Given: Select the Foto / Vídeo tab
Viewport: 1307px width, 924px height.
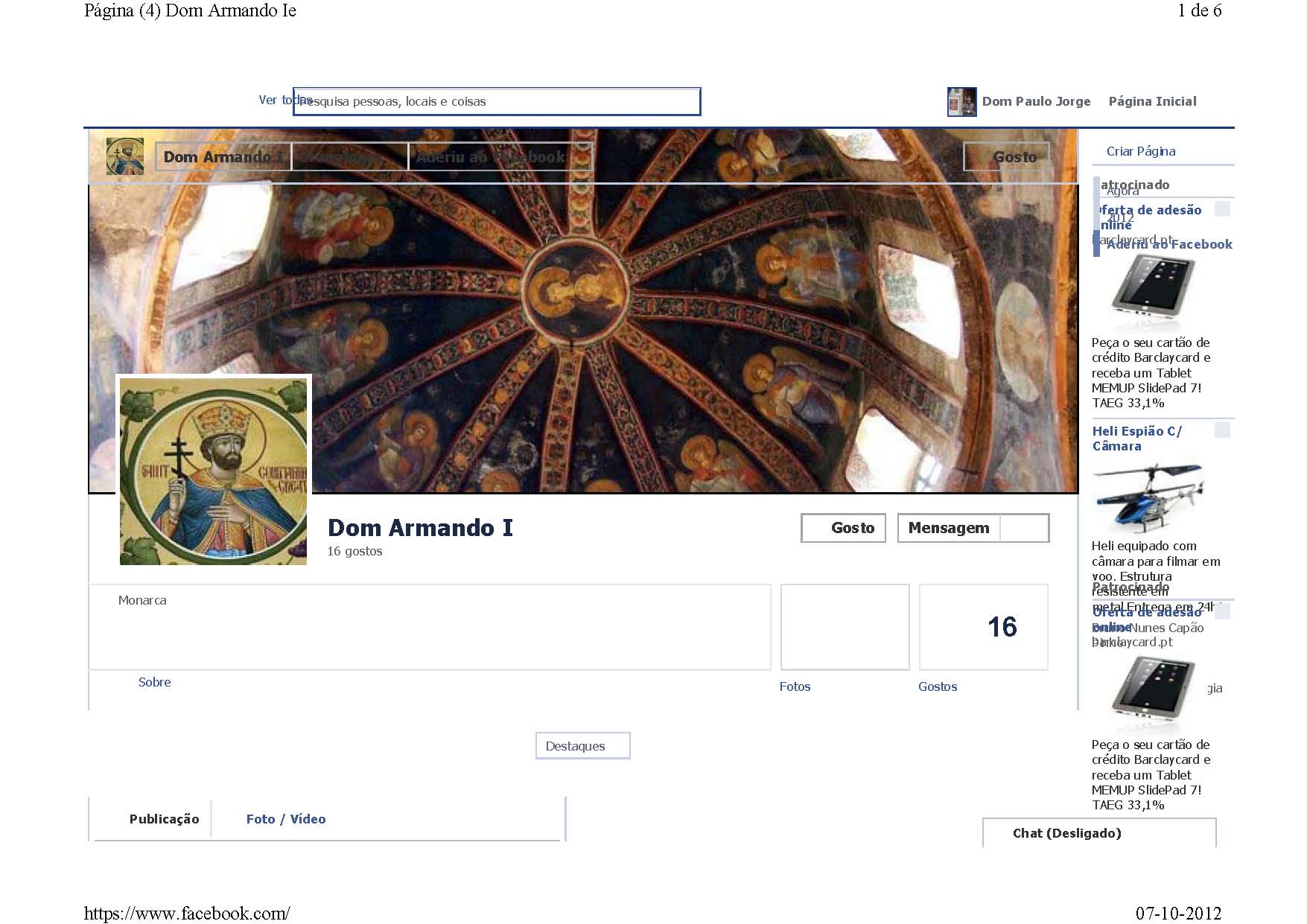Looking at the screenshot, I should tap(285, 819).
